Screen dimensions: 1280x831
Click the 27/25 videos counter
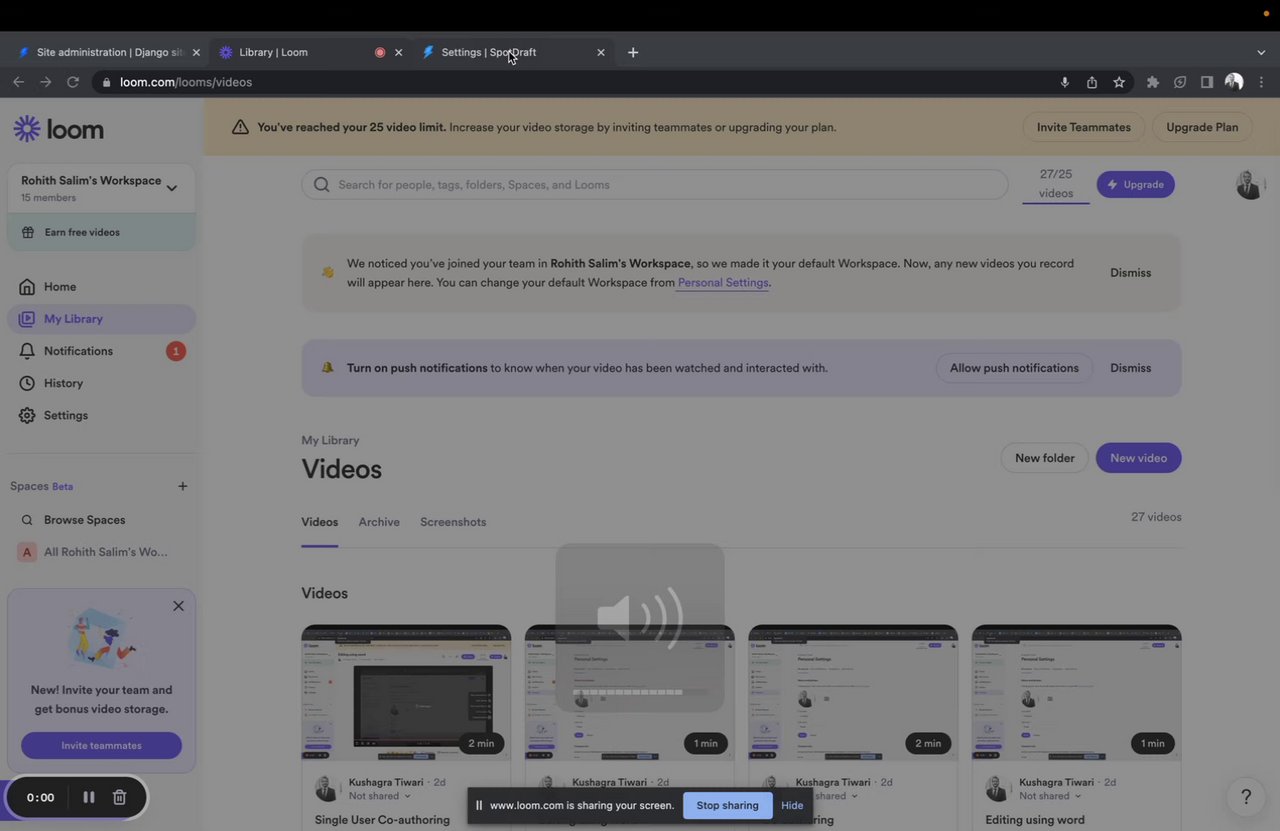pos(1056,184)
